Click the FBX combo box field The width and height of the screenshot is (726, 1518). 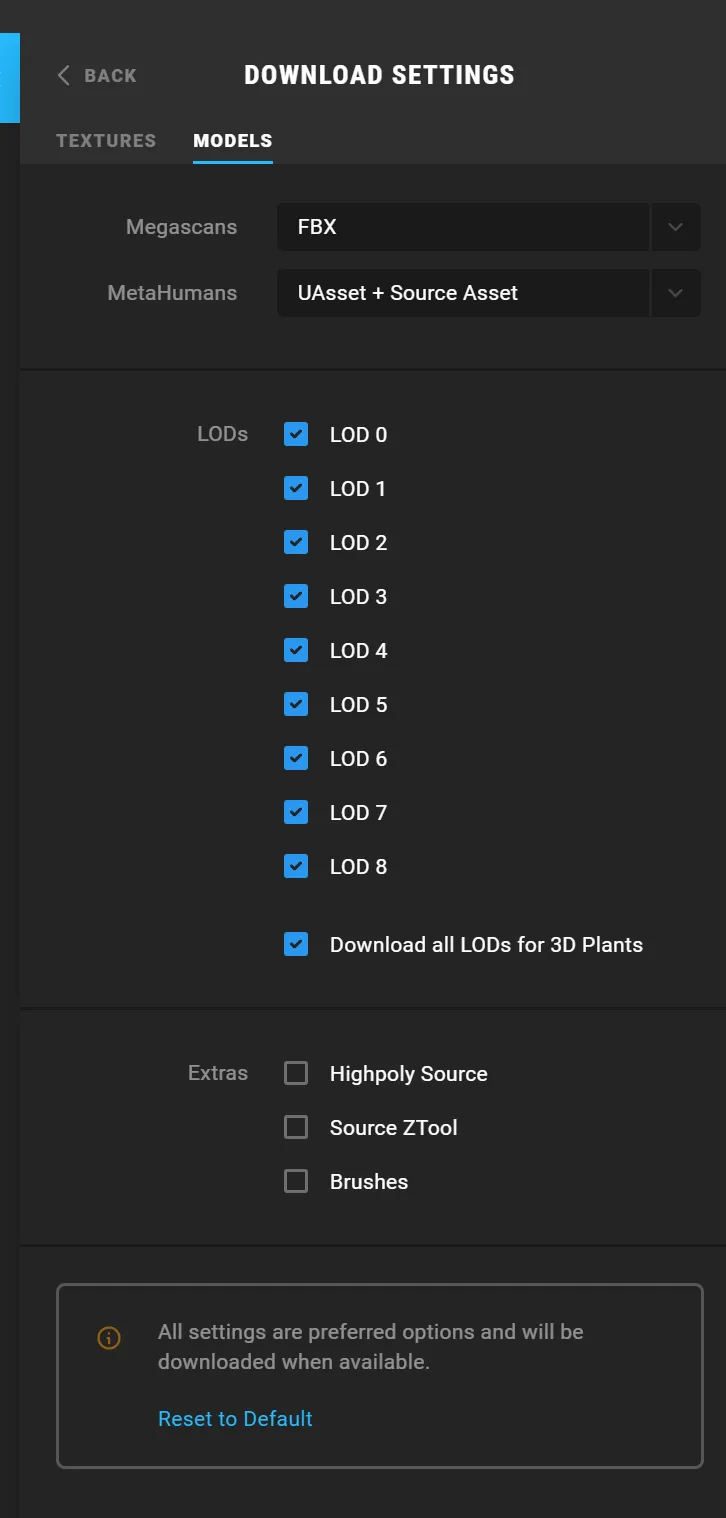pos(462,227)
